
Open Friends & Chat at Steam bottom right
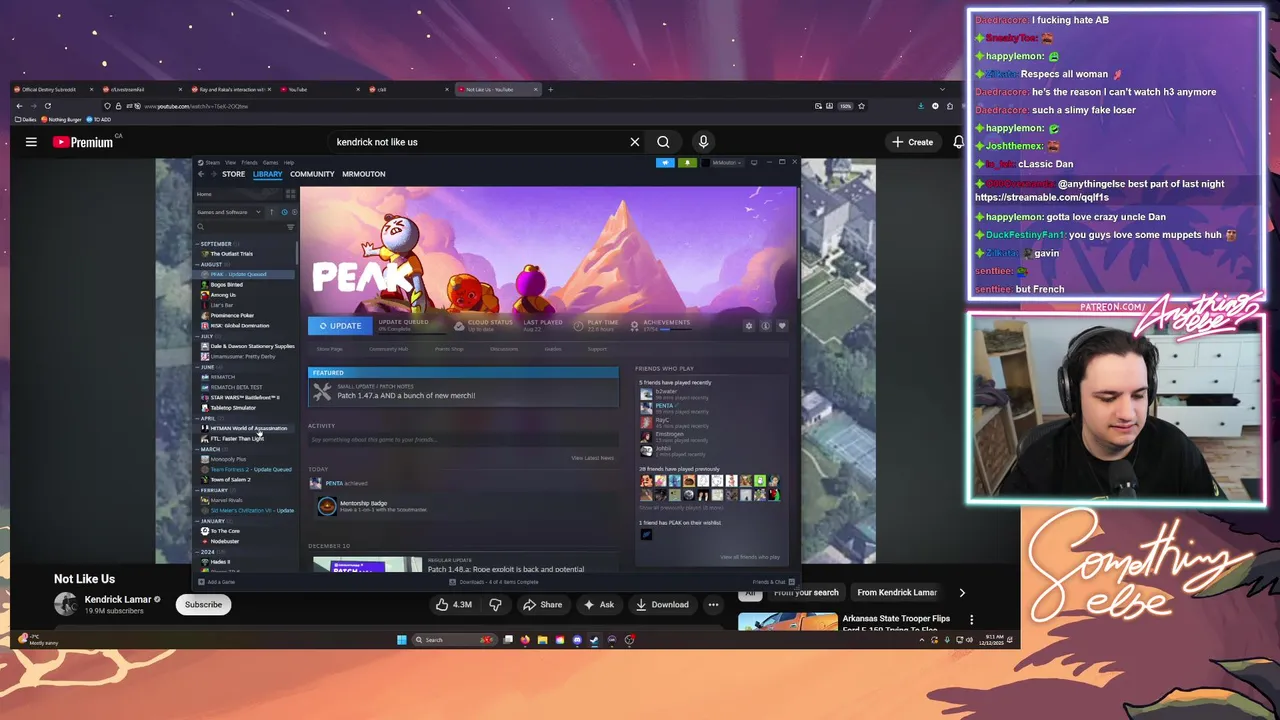click(773, 582)
